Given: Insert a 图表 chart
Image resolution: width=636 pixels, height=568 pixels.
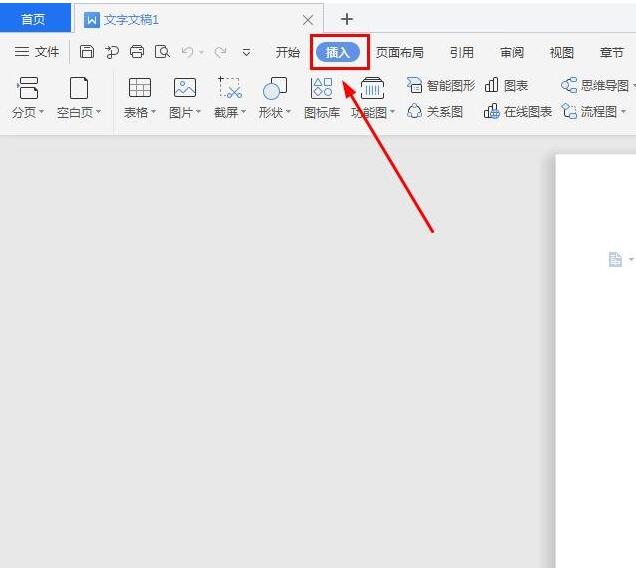Looking at the screenshot, I should [x=506, y=86].
